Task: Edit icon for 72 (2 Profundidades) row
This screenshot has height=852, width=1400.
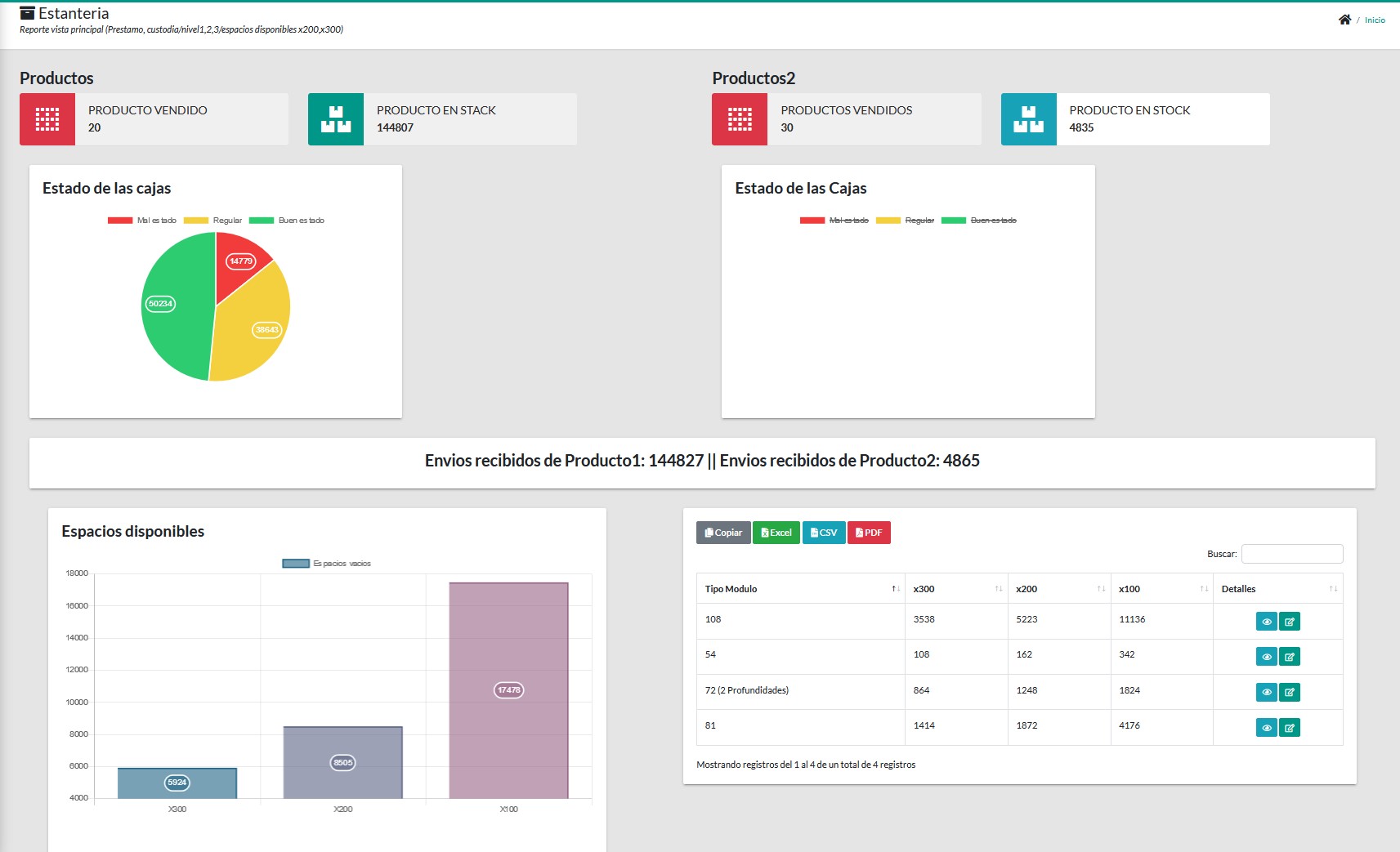Action: tap(1290, 693)
